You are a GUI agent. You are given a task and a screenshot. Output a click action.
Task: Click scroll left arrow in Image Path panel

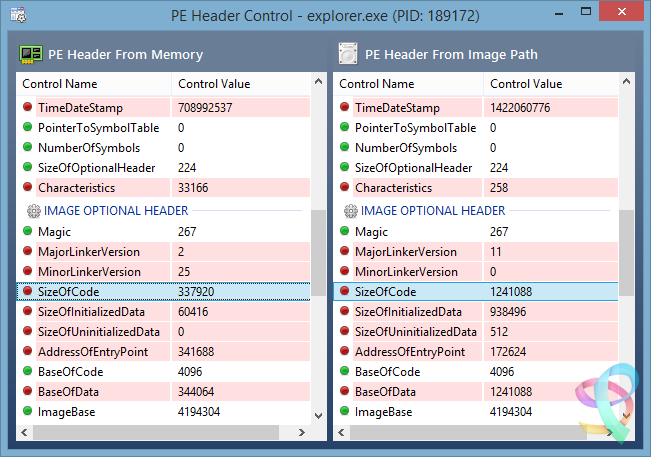pyautogui.click(x=341, y=433)
